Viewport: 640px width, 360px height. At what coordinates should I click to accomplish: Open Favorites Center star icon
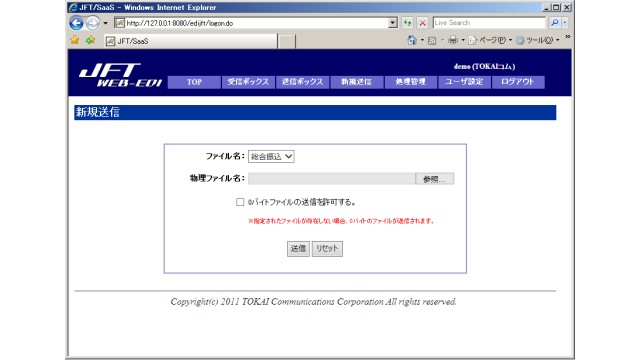click(75, 40)
